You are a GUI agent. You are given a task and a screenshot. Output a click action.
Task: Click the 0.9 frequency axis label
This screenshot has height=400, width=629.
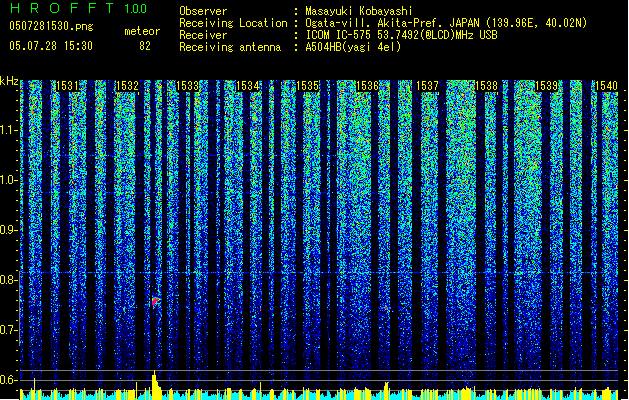click(x=8, y=230)
